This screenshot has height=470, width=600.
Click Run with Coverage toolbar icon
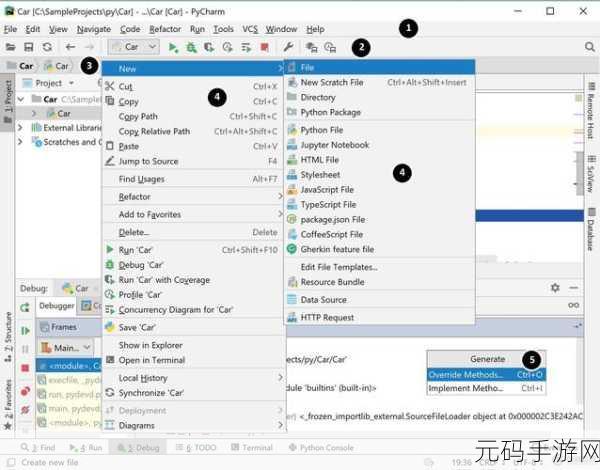click(209, 47)
